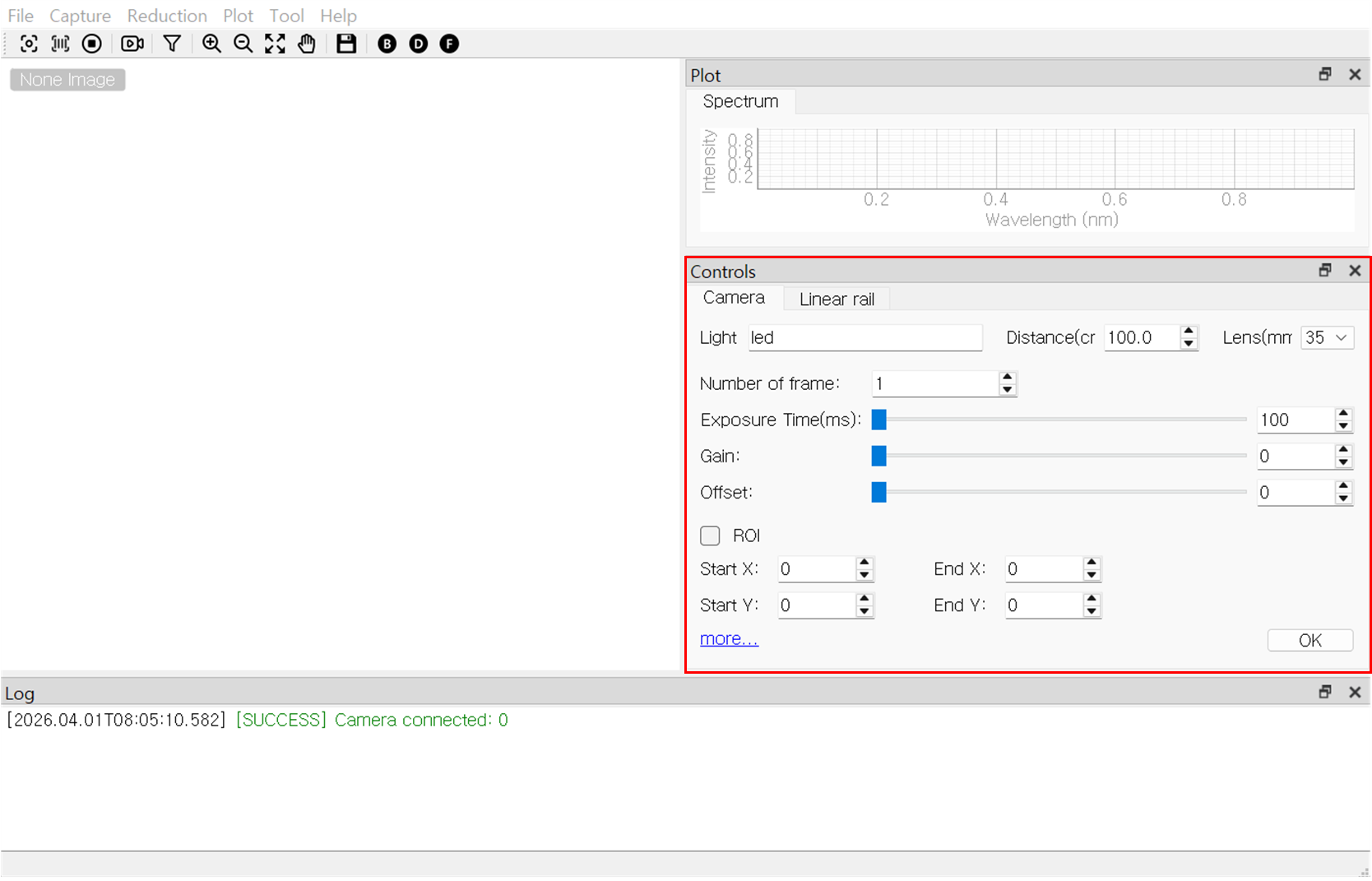This screenshot has width=1372, height=881.
Task: Click the Exposure Time slider handle
Action: (x=879, y=420)
